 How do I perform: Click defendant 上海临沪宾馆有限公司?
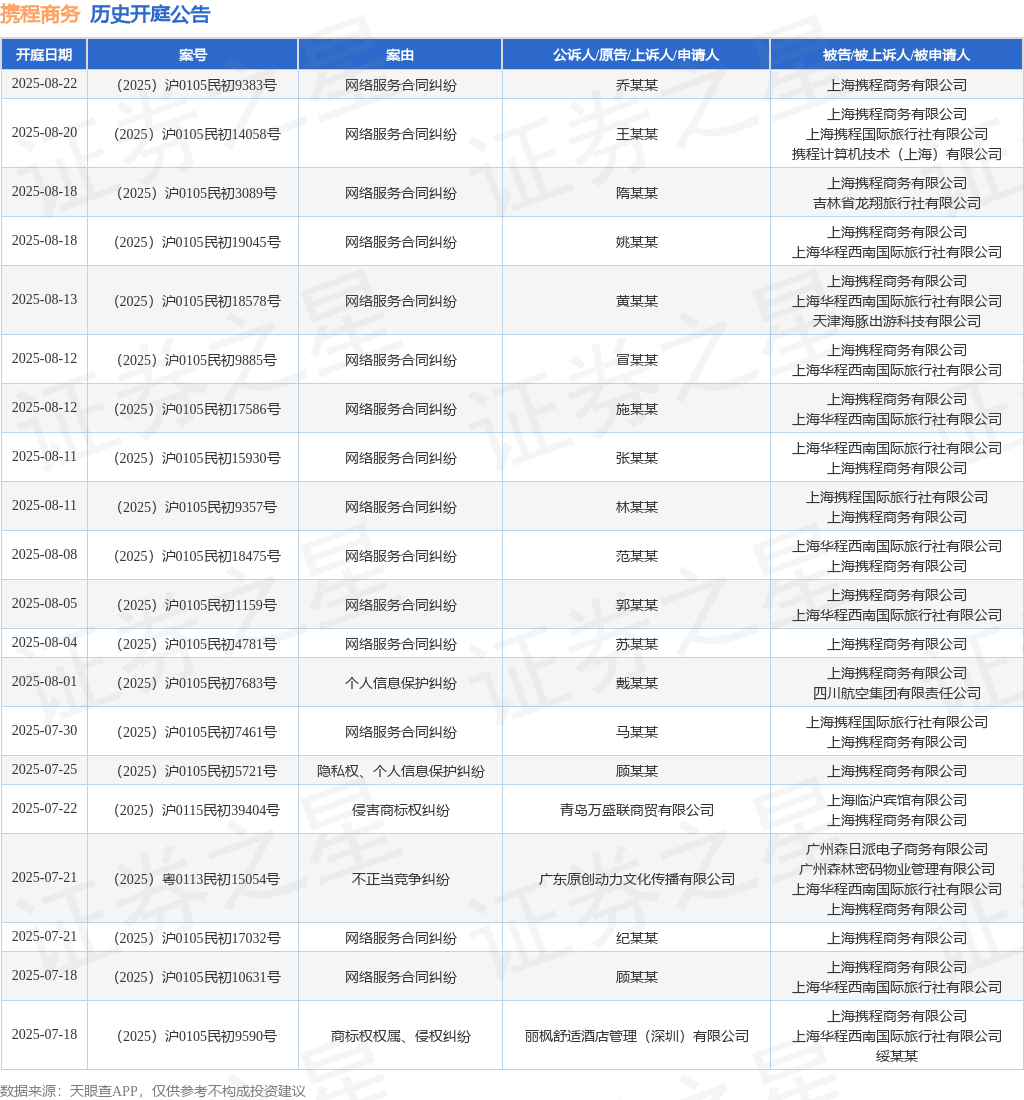click(x=896, y=801)
